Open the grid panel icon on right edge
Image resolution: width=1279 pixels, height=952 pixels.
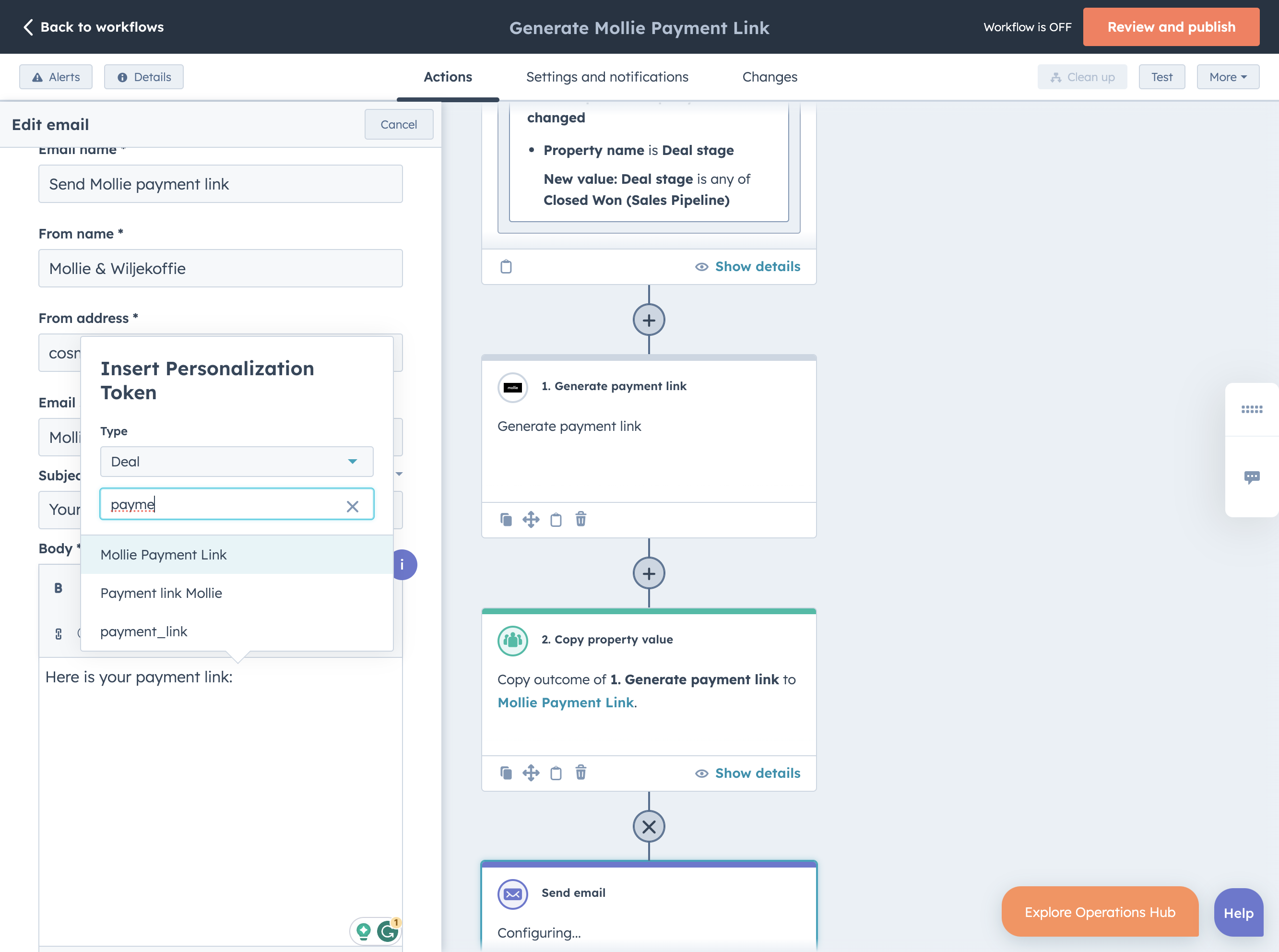tap(1251, 409)
